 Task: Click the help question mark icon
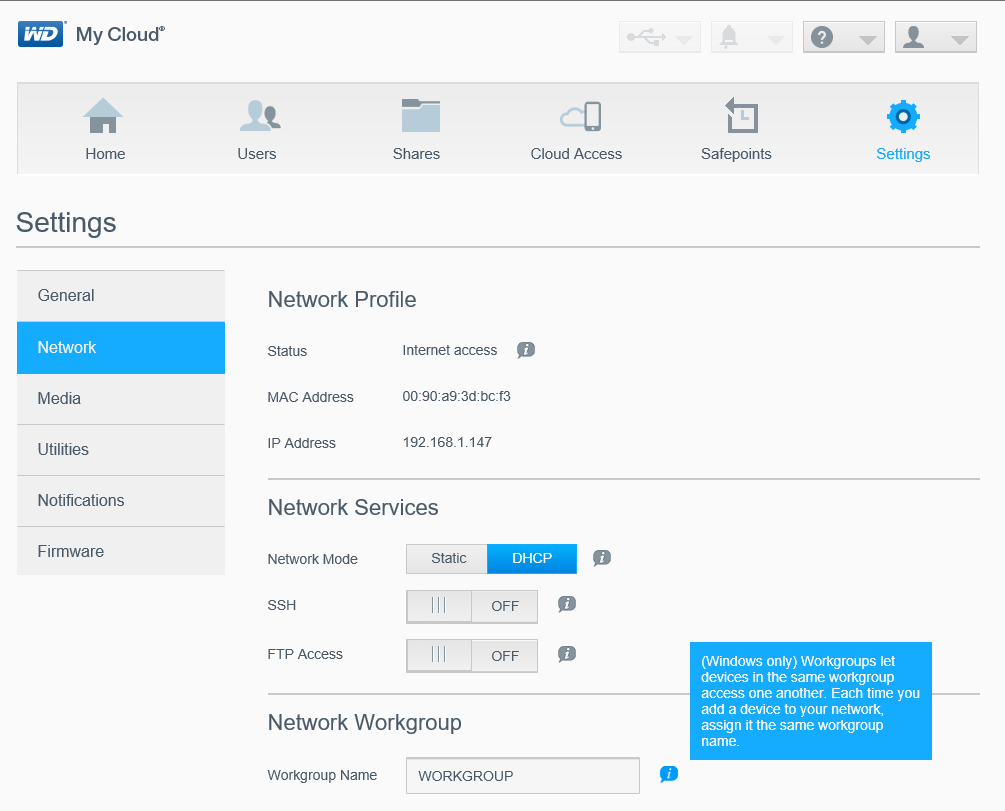click(822, 37)
